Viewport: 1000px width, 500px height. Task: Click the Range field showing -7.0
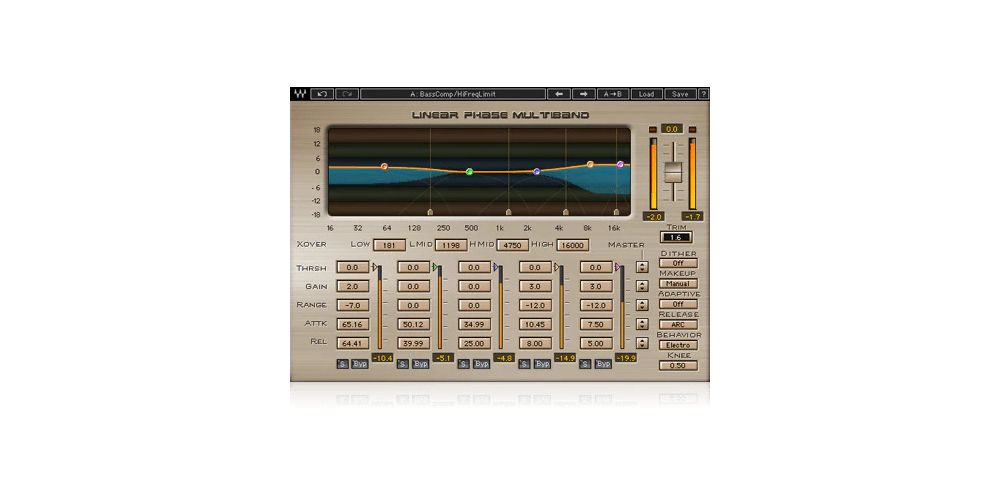353,305
